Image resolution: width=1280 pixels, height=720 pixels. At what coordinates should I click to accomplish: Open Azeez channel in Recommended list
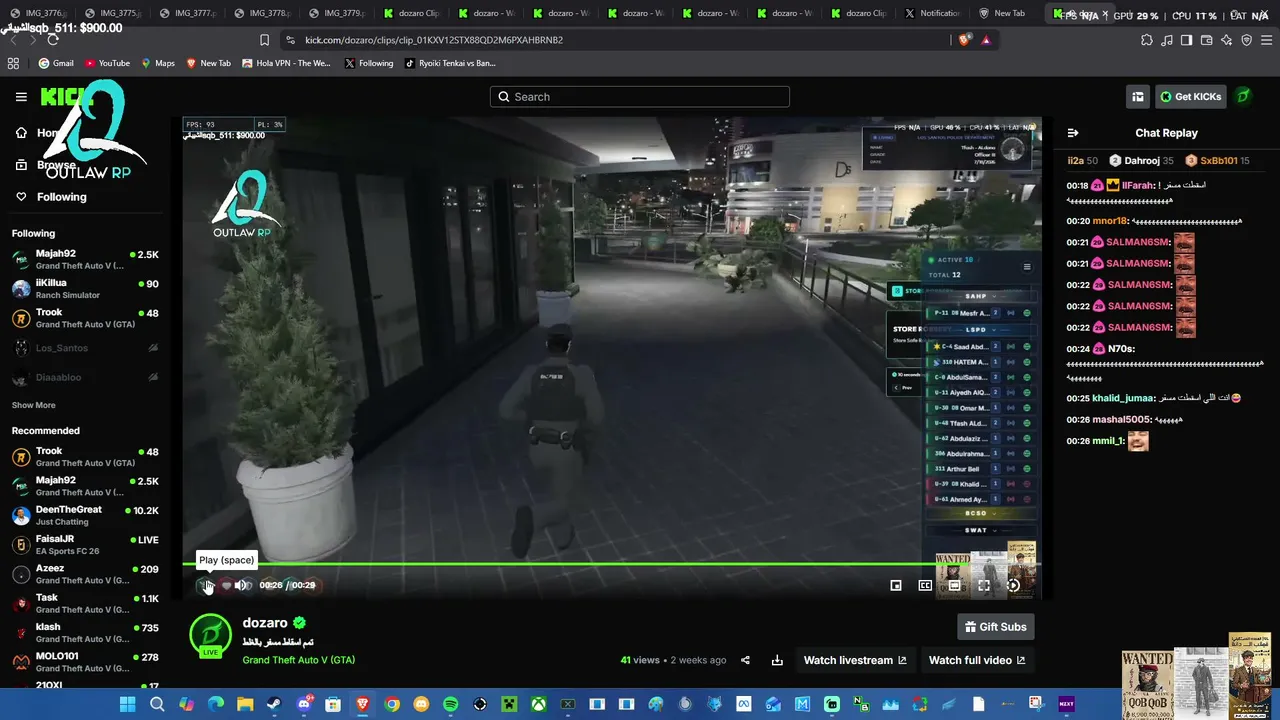85,574
